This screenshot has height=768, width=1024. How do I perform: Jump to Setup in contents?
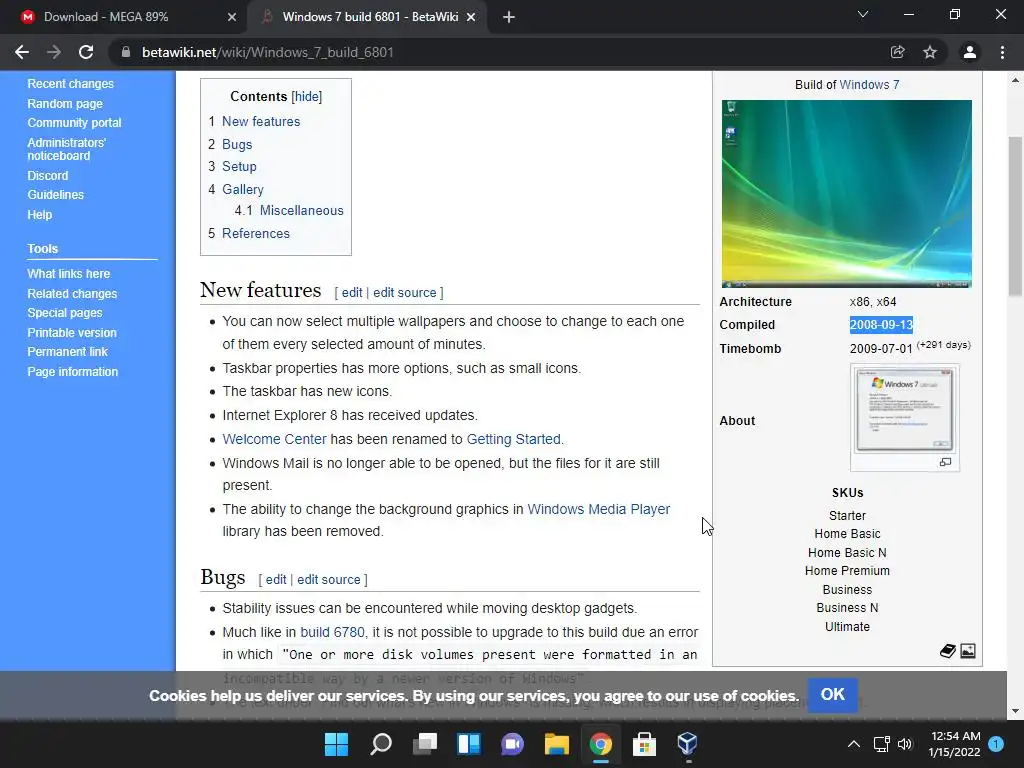[239, 167]
